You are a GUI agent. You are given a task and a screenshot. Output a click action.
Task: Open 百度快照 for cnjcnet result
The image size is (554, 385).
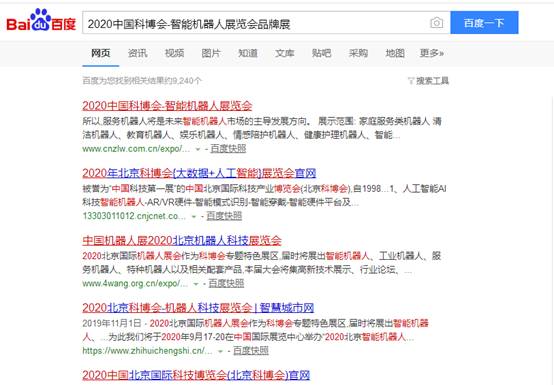pos(224,216)
